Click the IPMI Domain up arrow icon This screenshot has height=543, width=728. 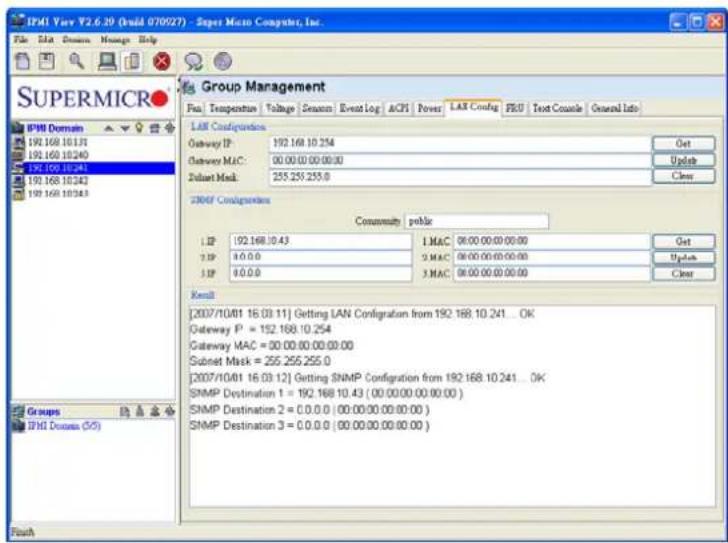(109, 129)
